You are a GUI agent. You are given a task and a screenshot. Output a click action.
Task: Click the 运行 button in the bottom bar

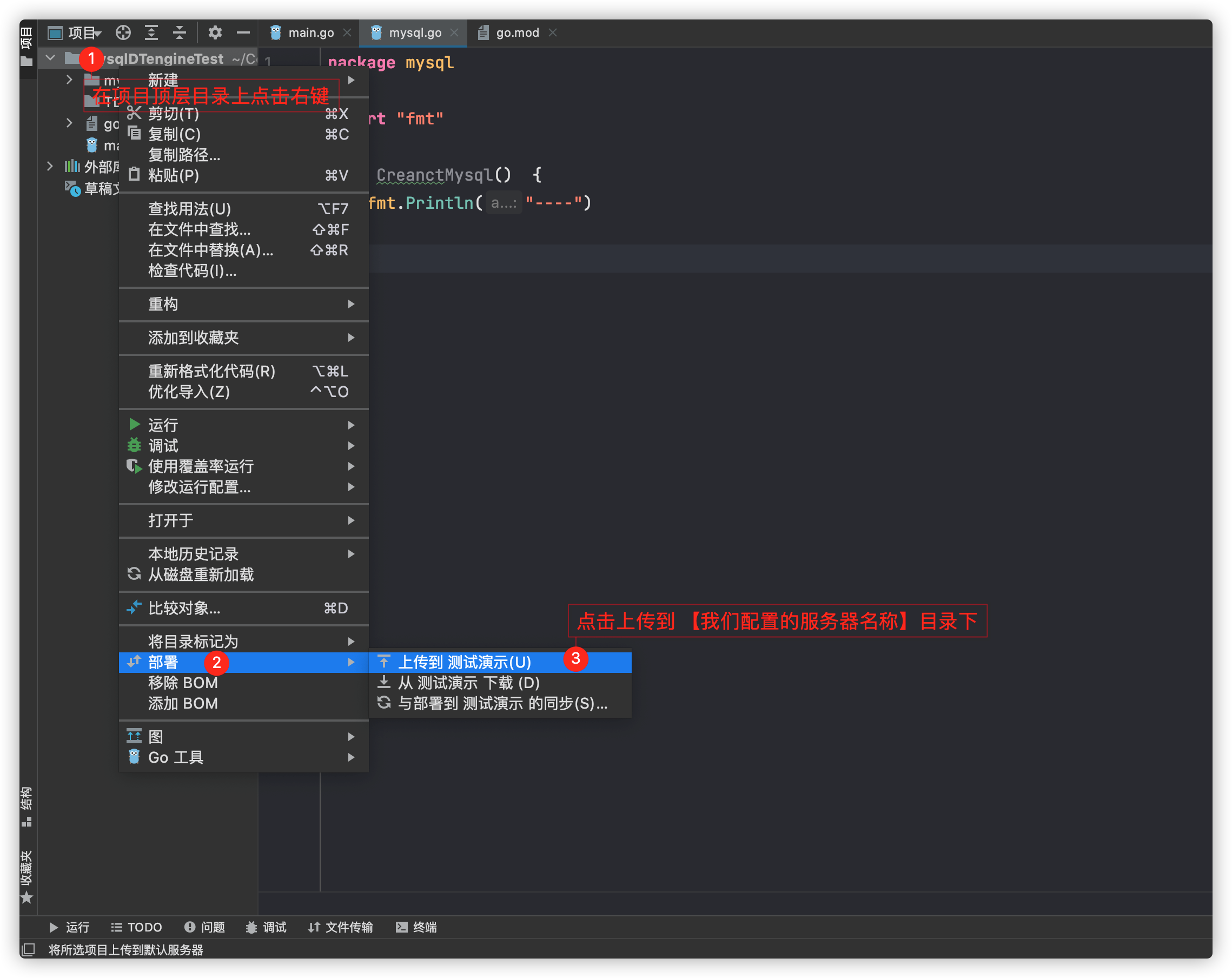[70, 927]
